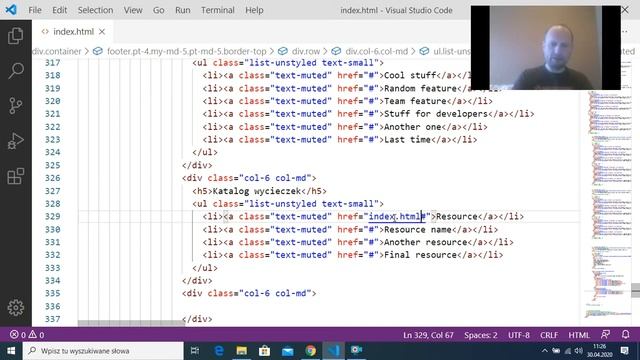Open Microsoft Store from taskbar

(264, 351)
